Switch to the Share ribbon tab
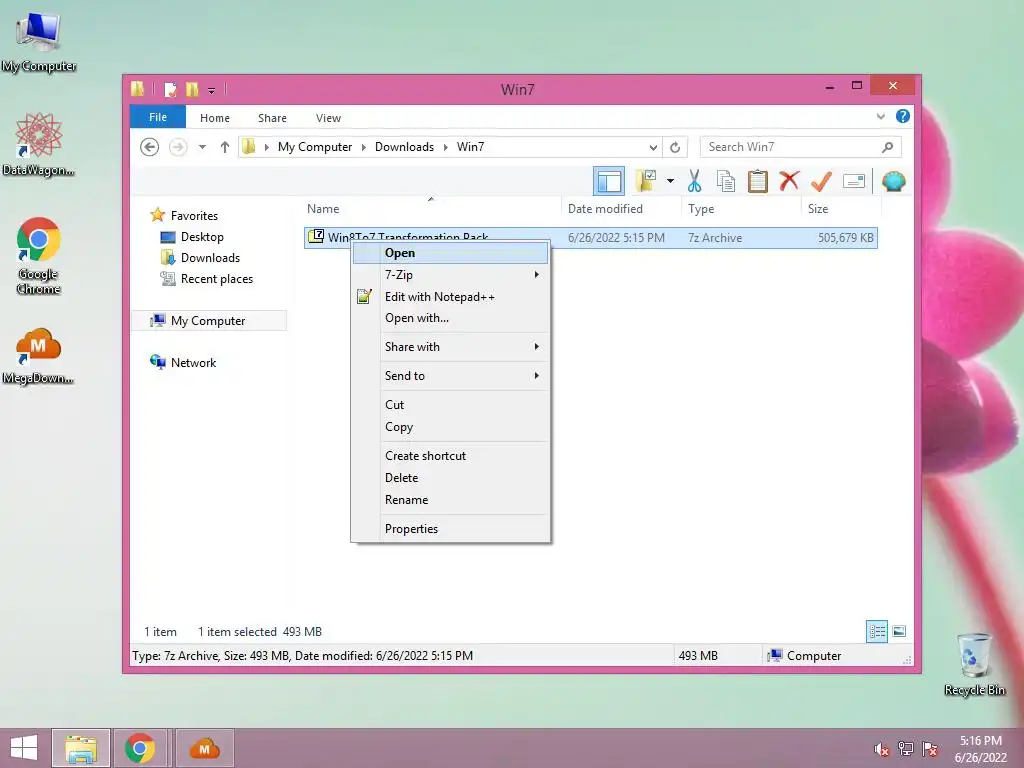The image size is (1024, 768). click(x=272, y=118)
